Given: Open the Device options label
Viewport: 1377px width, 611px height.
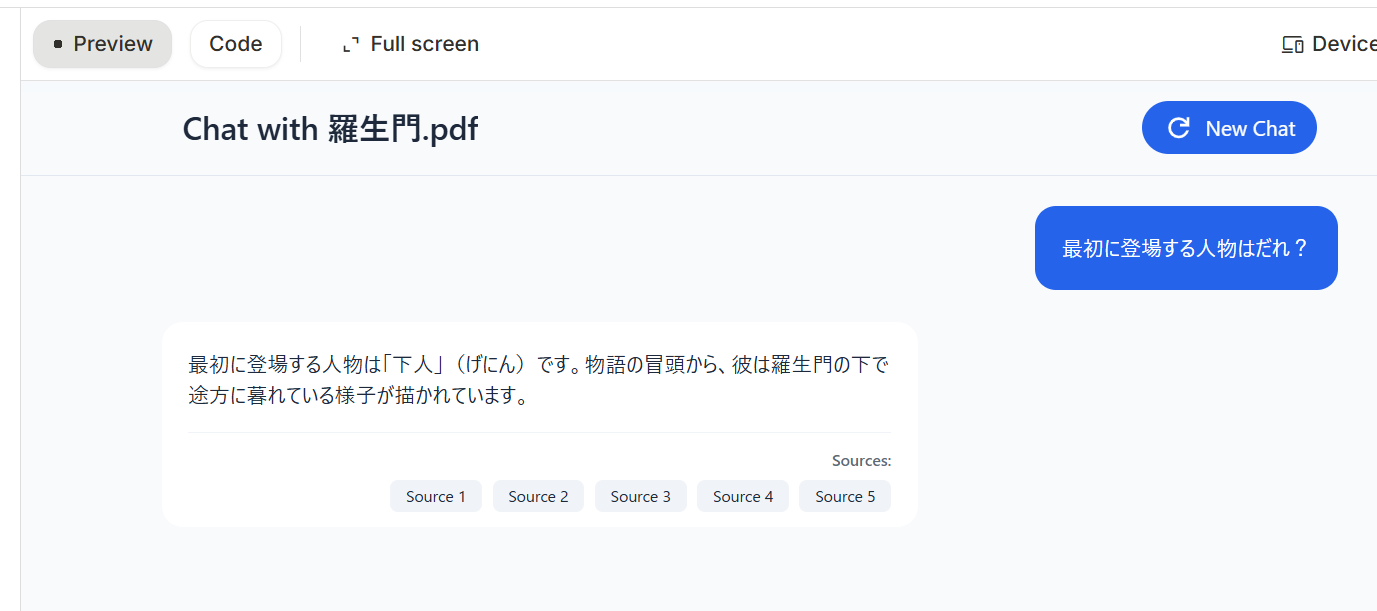Looking at the screenshot, I should pos(1343,44).
